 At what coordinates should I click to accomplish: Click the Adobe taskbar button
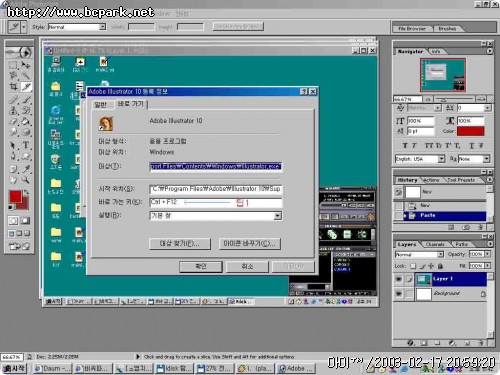click(296, 368)
